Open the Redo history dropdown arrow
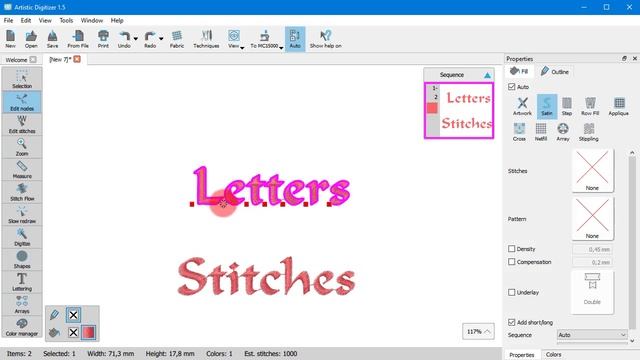The height and width of the screenshot is (360, 640). pyautogui.click(x=161, y=39)
